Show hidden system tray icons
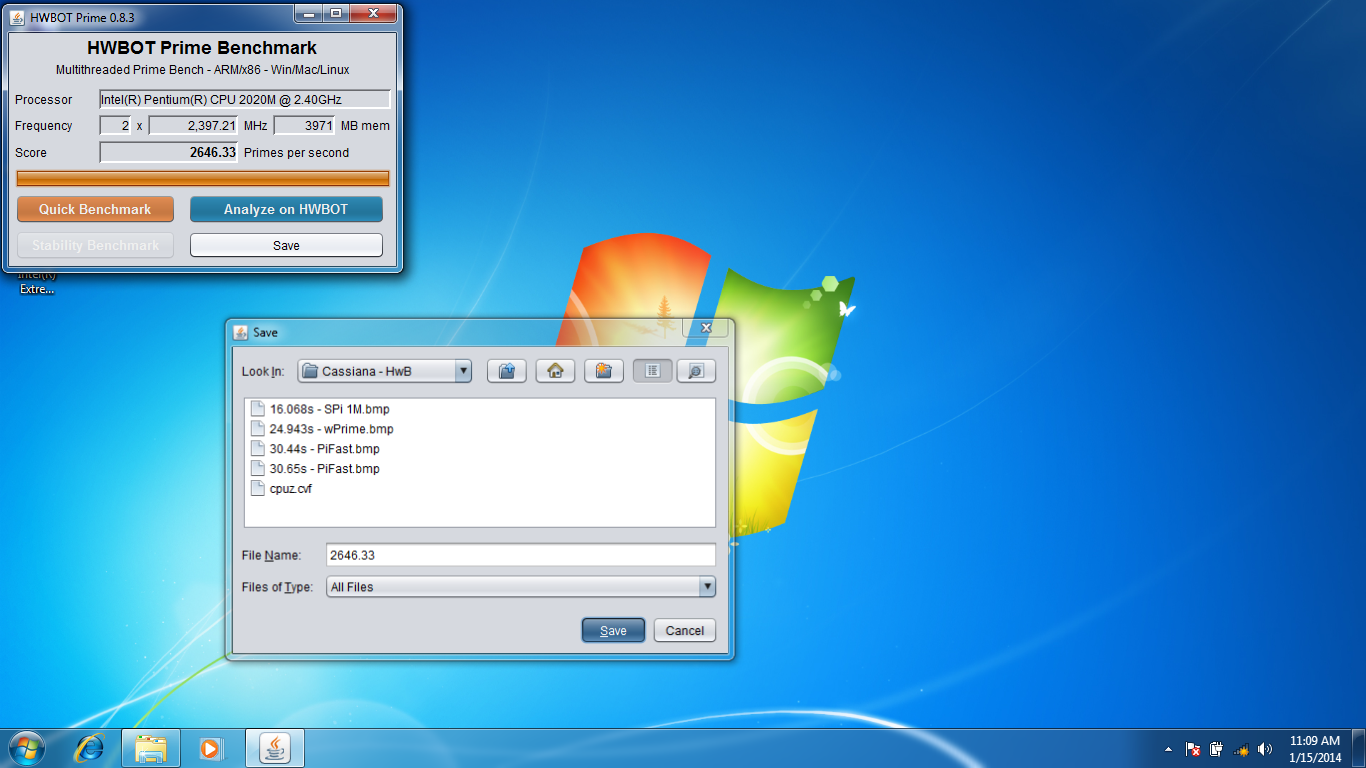 point(1169,749)
